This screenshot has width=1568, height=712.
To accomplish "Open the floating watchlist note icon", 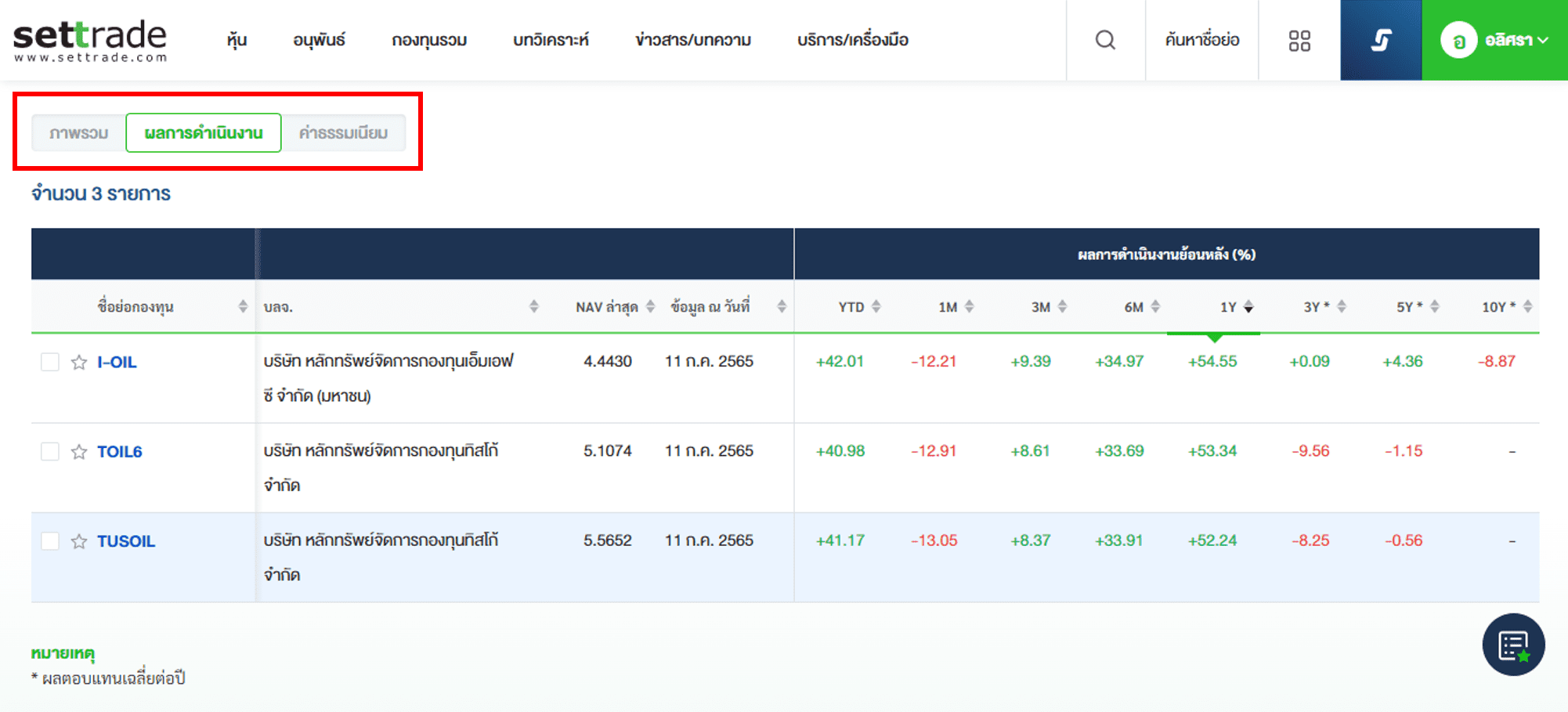I will tap(1513, 645).
